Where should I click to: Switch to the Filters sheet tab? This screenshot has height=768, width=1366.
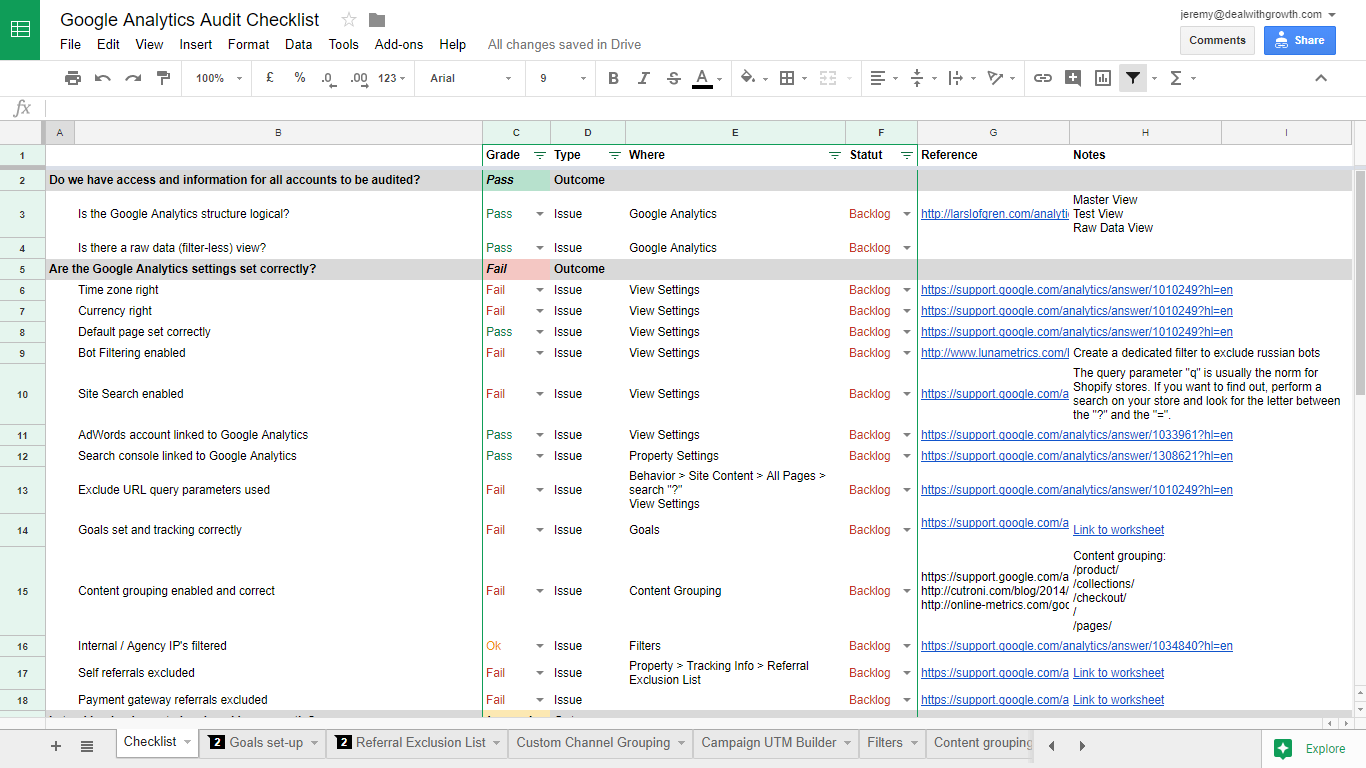click(x=892, y=743)
